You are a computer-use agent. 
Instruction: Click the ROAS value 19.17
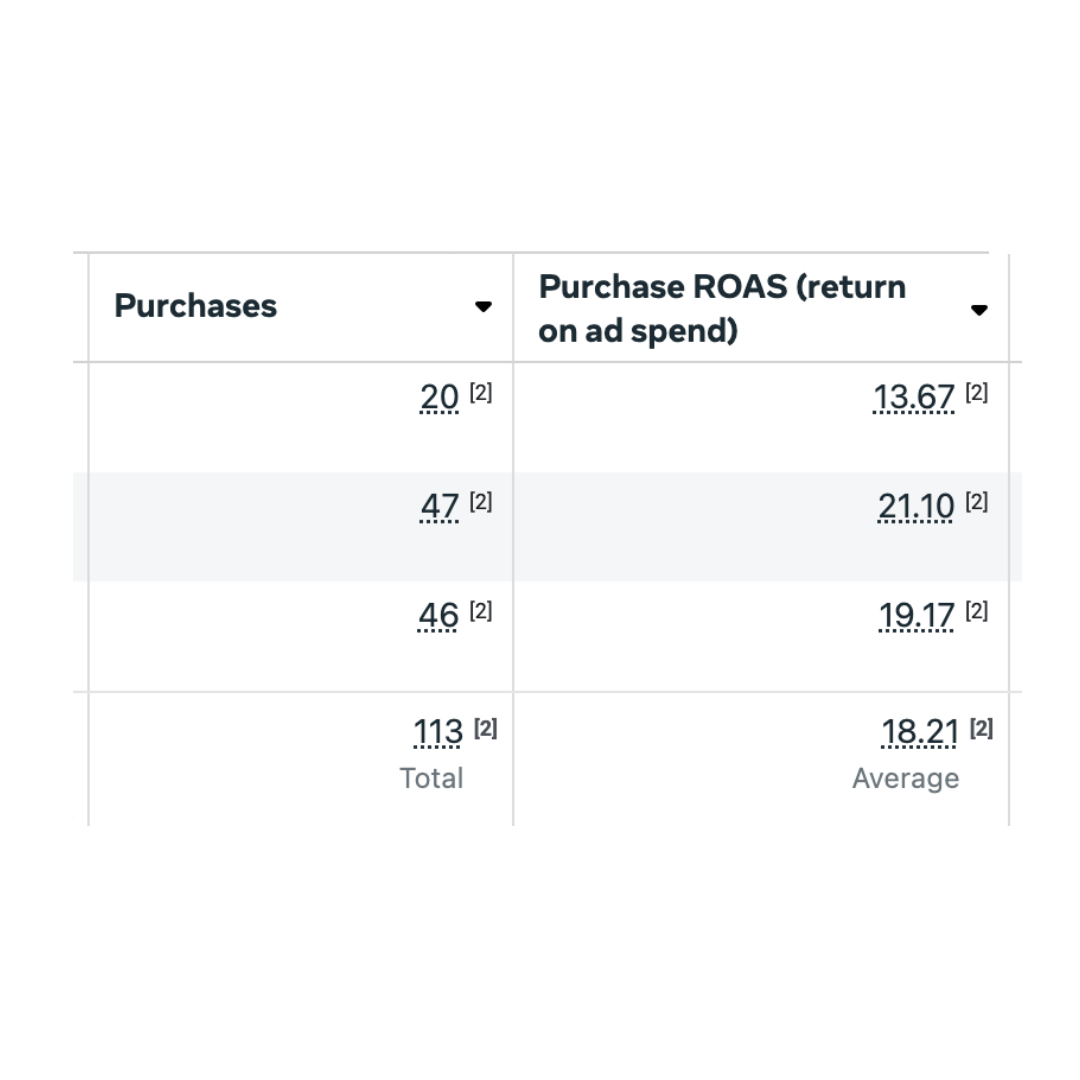(x=917, y=615)
